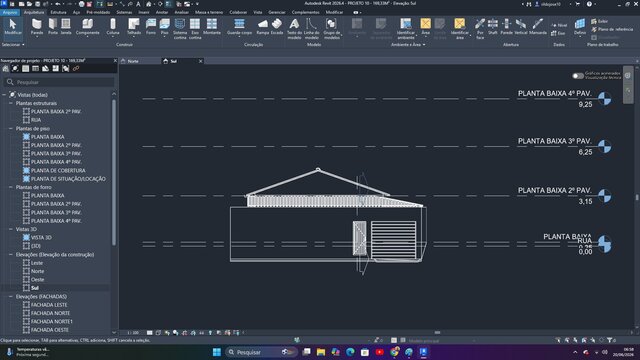Switch to the Gerenciar ribbon tab
Image resolution: width=640 pixels, height=360 pixels.
(x=277, y=12)
